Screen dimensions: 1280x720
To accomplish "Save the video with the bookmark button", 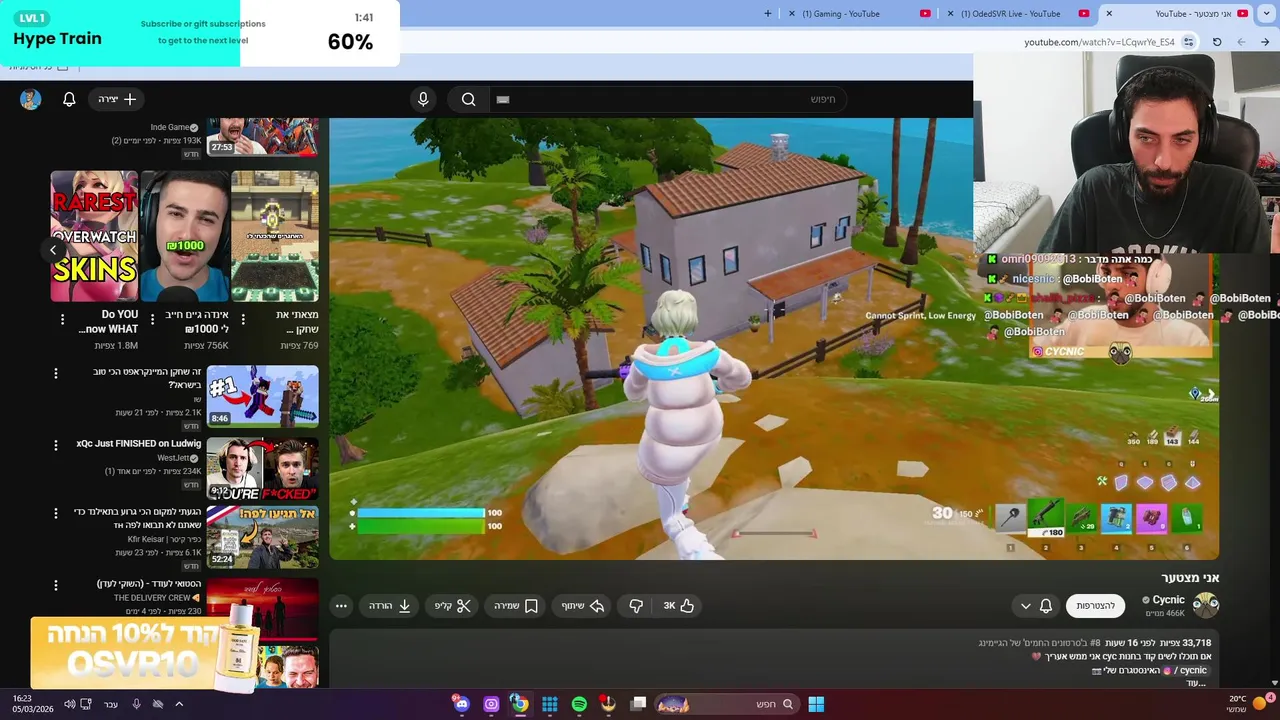I will pyautogui.click(x=516, y=606).
